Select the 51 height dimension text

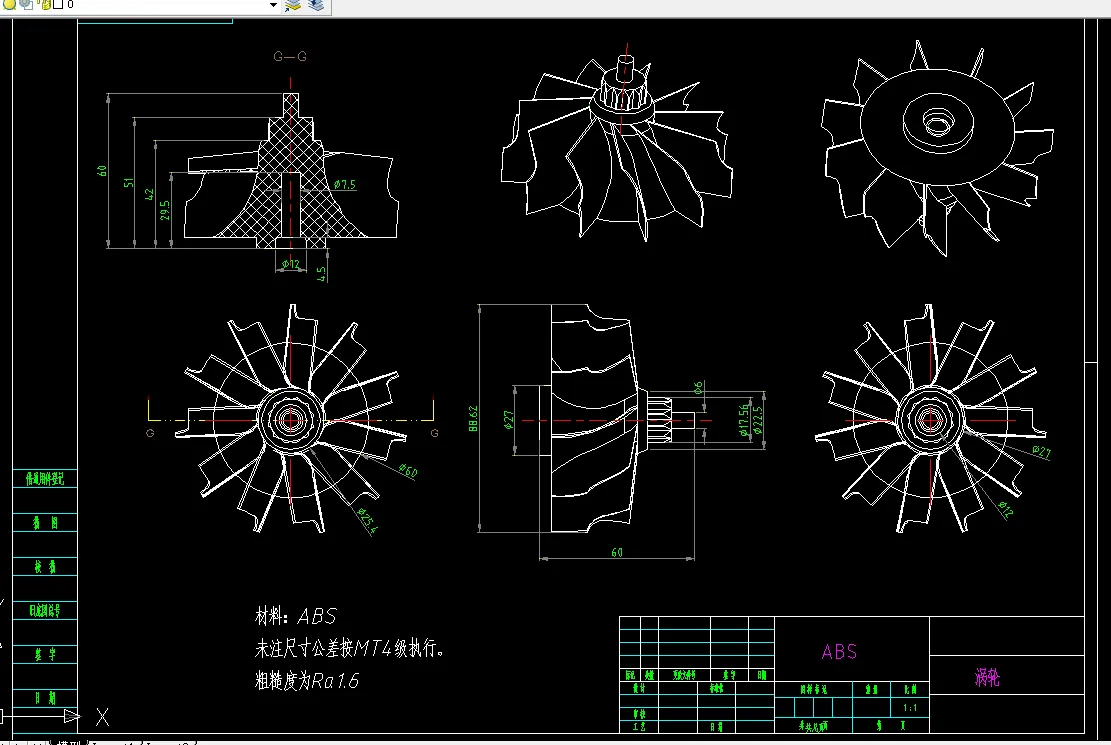click(x=128, y=182)
